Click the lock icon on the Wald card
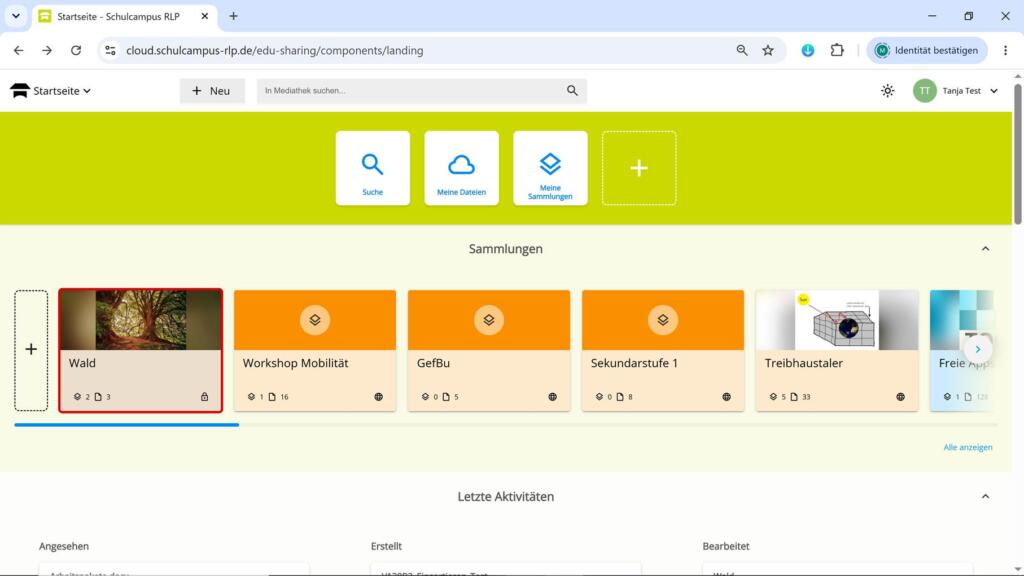 tap(204, 396)
